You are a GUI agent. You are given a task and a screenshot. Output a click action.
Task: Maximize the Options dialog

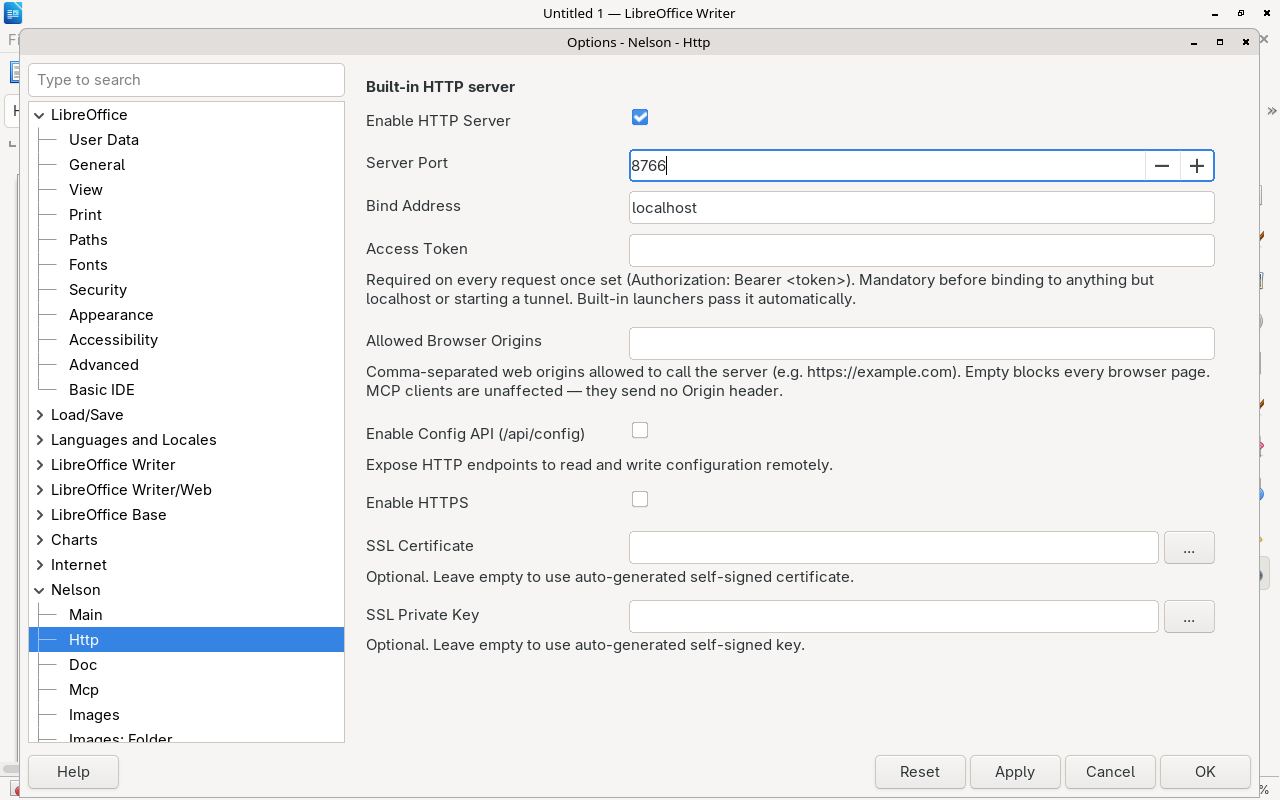pyautogui.click(x=1220, y=42)
